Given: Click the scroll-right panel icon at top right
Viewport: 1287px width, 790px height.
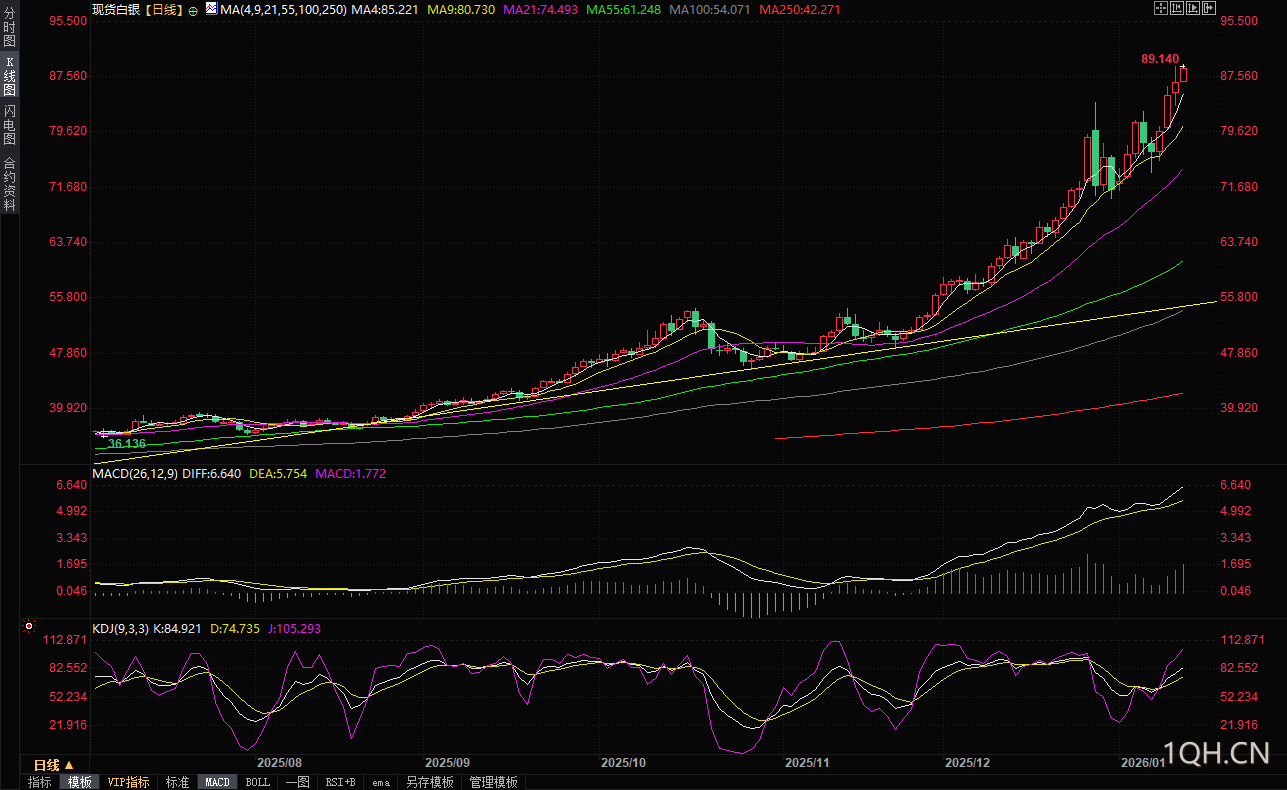Looking at the screenshot, I should coord(1209,8).
